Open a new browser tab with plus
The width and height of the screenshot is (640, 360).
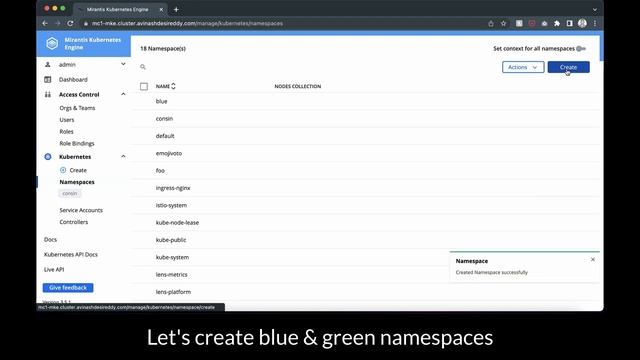pyautogui.click(x=176, y=9)
